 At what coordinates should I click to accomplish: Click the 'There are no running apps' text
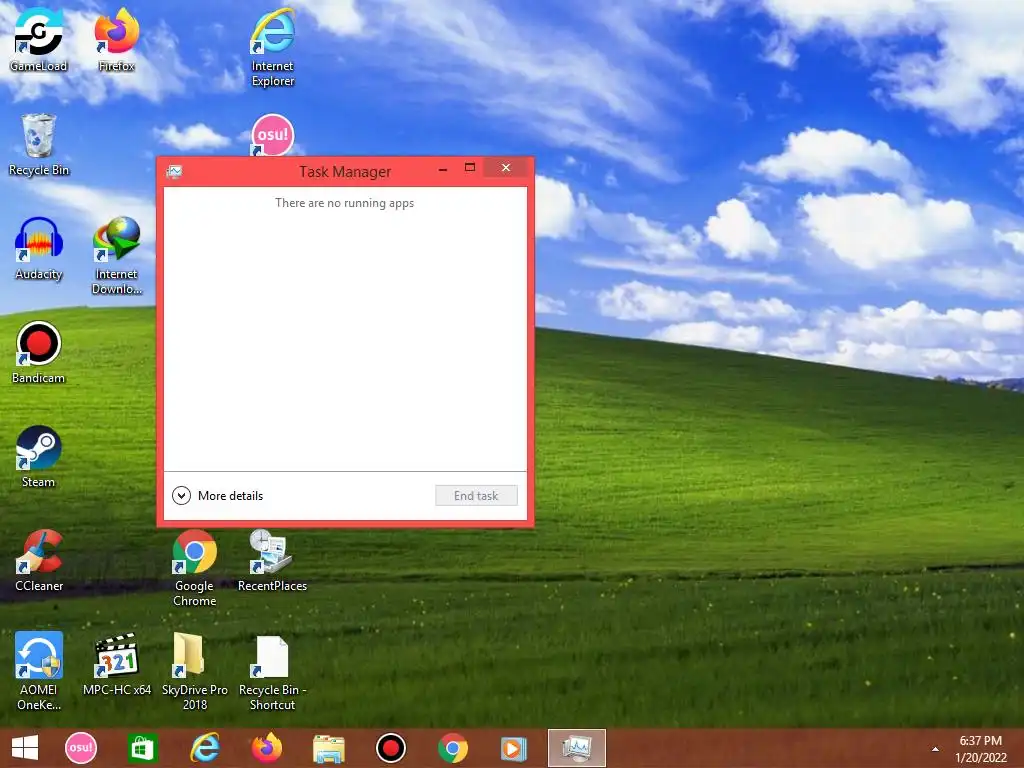click(x=344, y=203)
